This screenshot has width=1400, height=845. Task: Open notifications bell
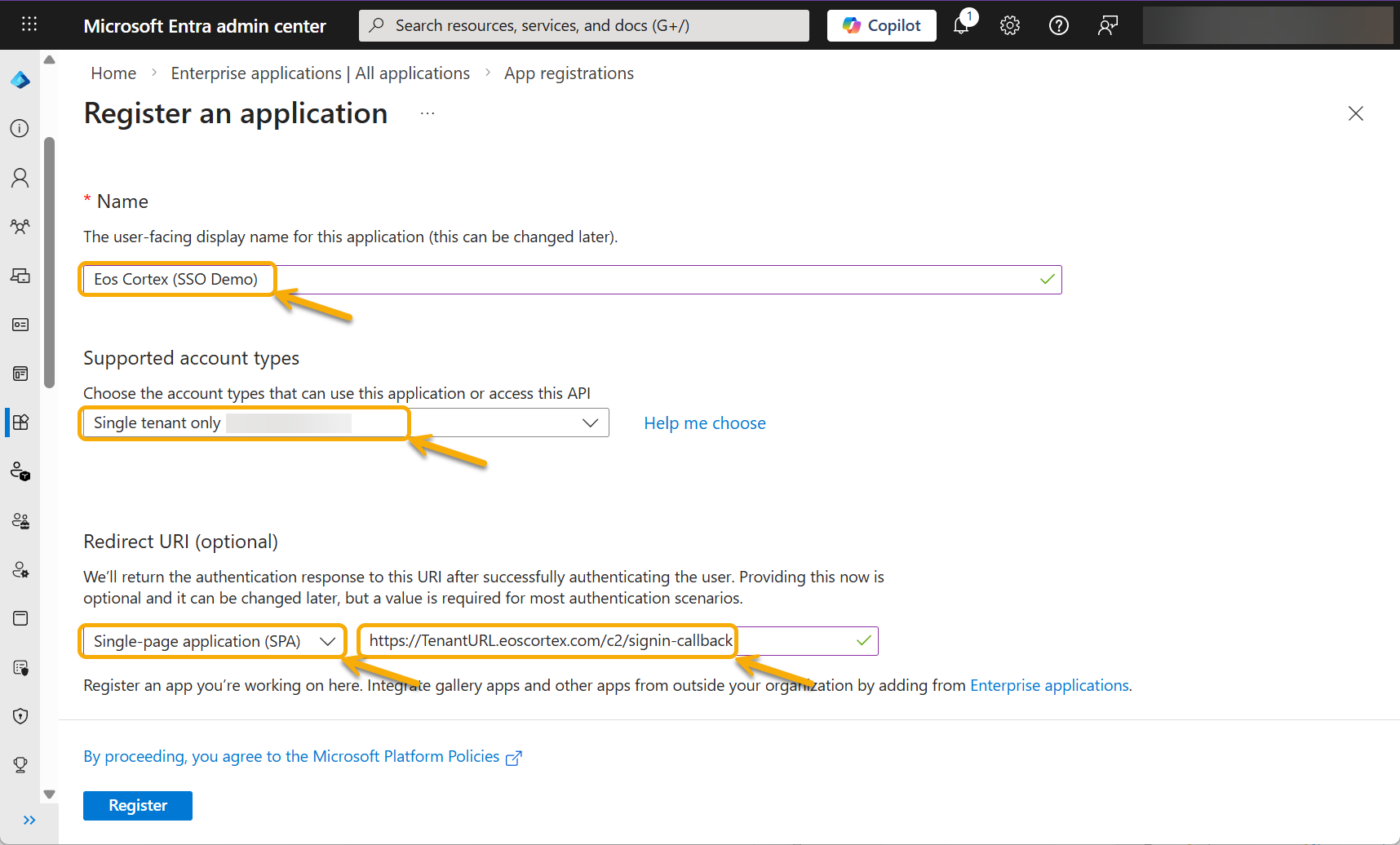963,24
